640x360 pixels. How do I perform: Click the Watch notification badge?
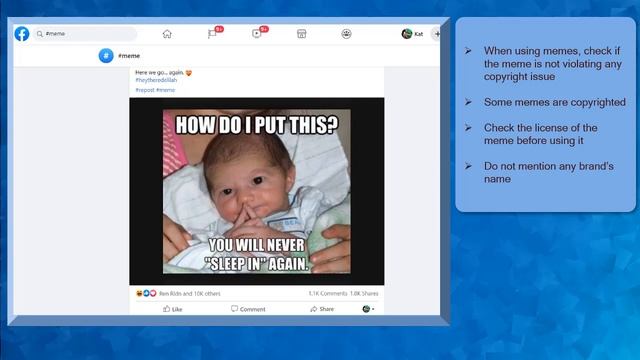point(264,29)
